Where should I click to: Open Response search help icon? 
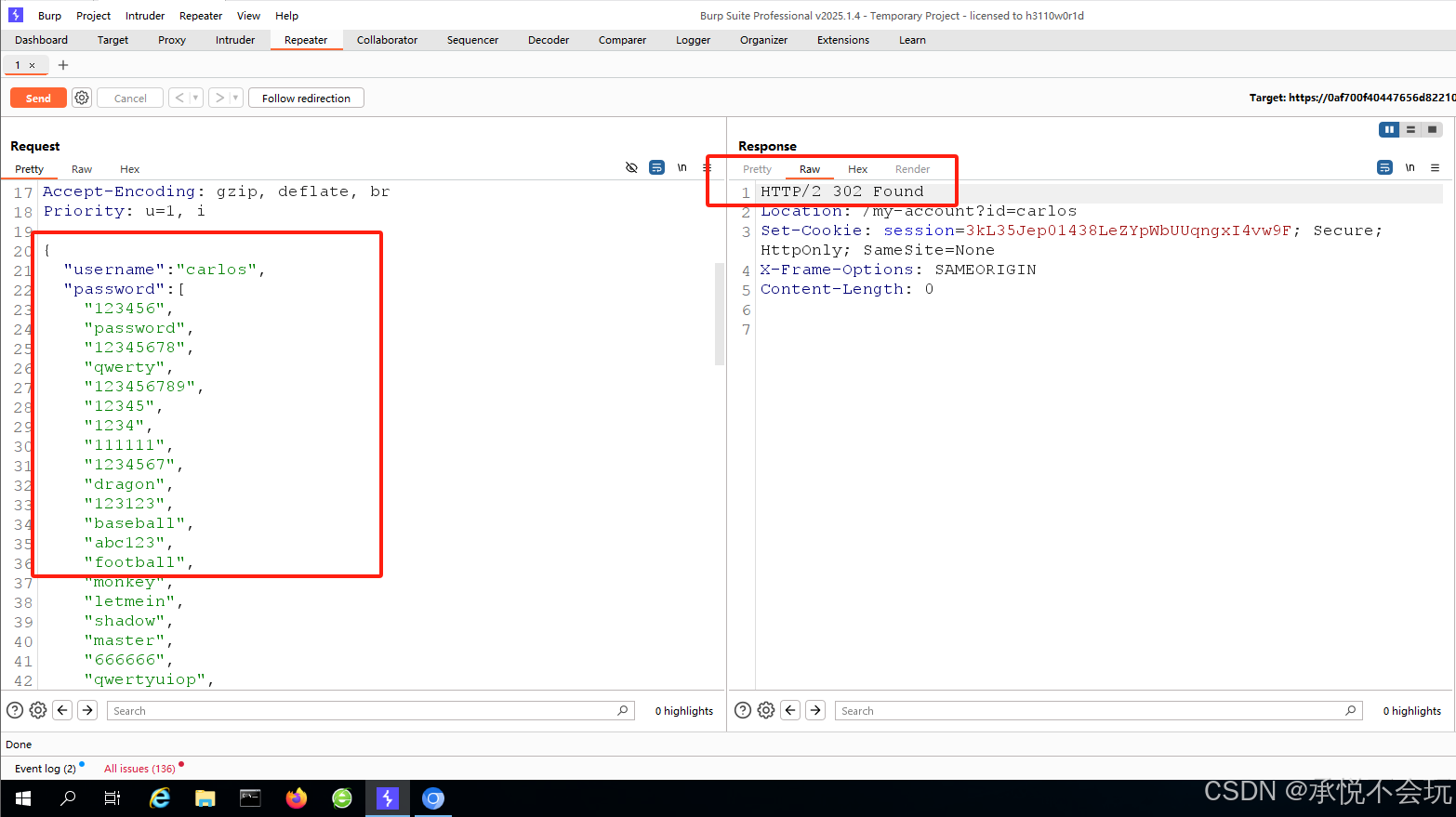pyautogui.click(x=743, y=710)
